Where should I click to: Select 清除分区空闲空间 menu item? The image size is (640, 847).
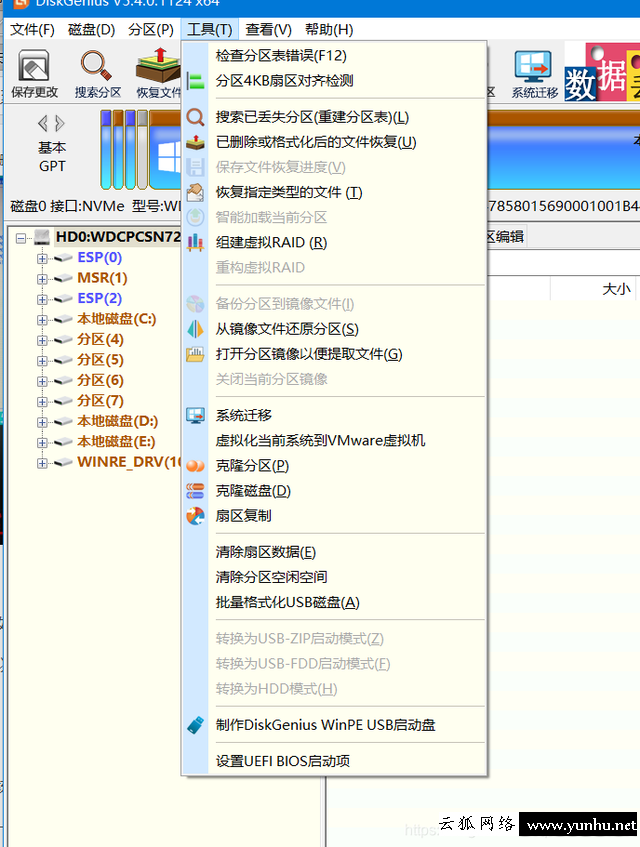[335, 577]
